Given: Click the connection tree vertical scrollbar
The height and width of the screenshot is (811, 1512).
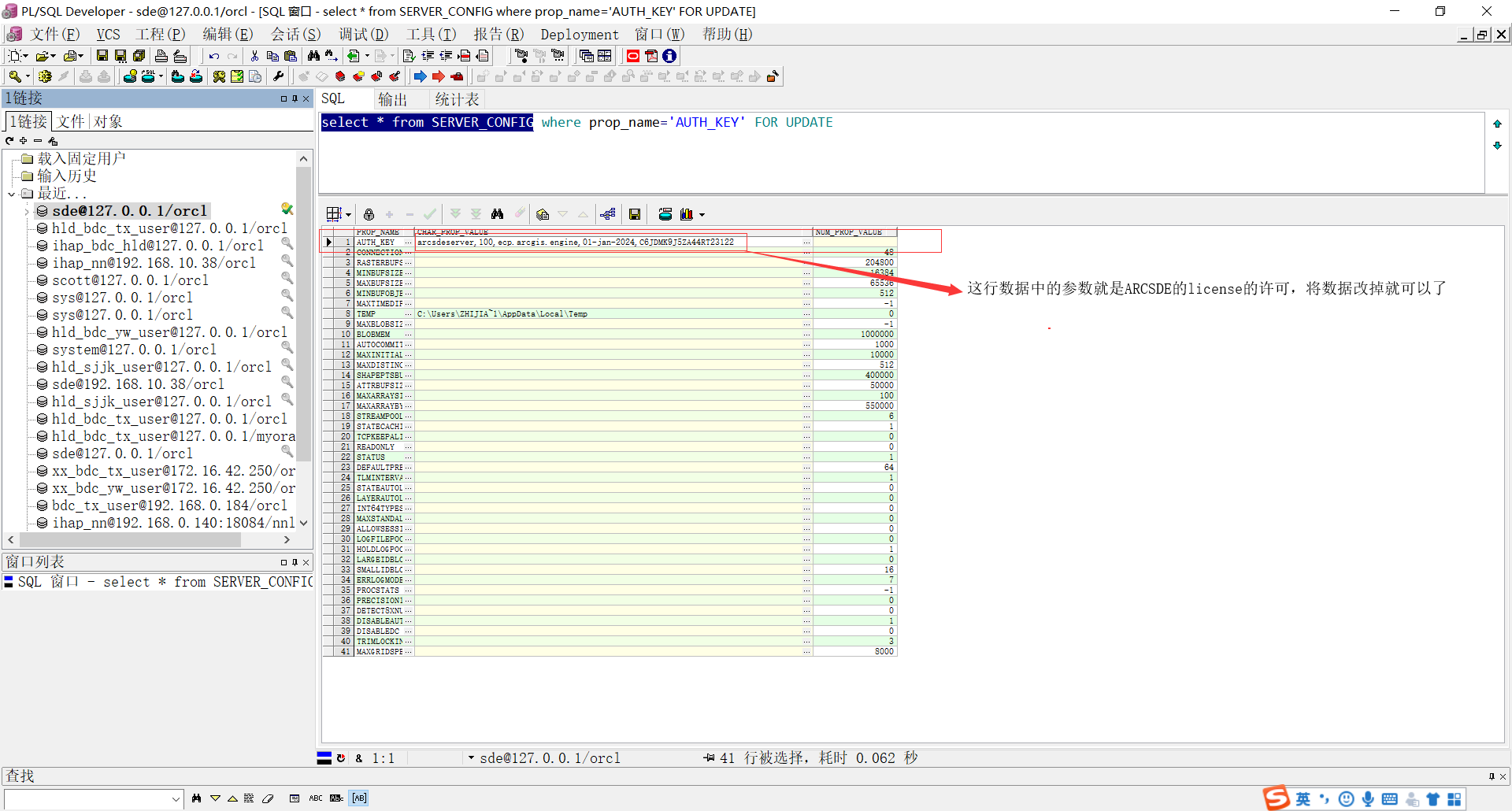Looking at the screenshot, I should pos(303,315).
